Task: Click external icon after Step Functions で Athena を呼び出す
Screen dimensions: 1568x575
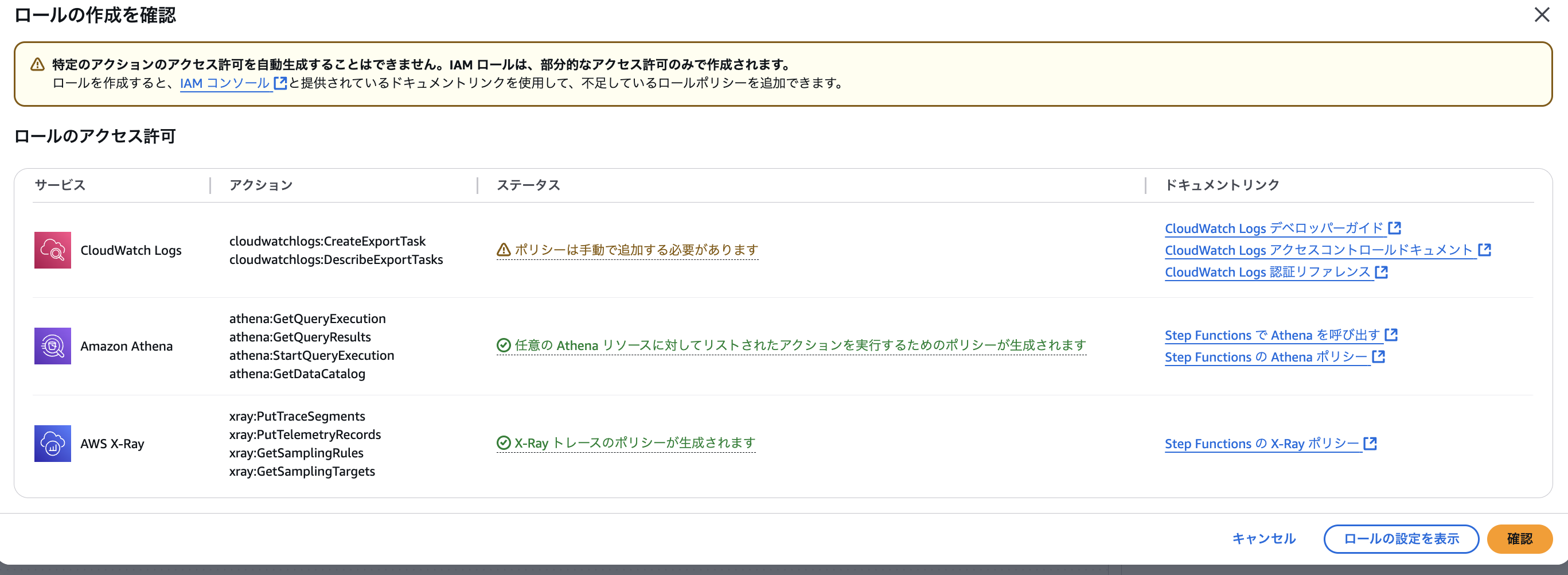Action: click(1391, 335)
